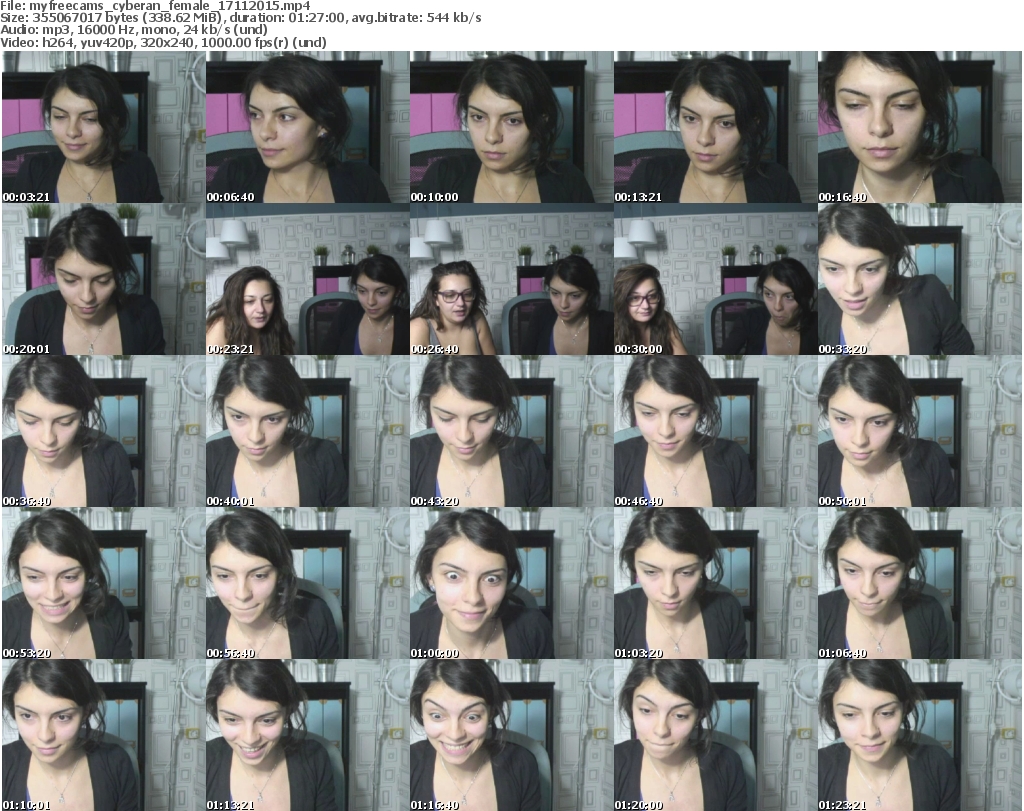This screenshot has width=1024, height=811.
Task: Pick the thumbnail at 00:16:40
Action: 920,127
